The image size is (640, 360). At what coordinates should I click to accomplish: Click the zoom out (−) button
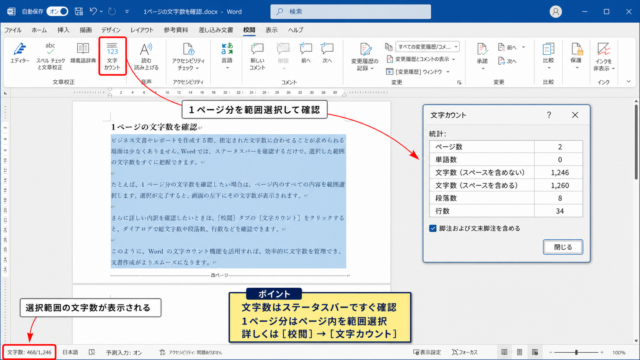[x=550, y=352]
